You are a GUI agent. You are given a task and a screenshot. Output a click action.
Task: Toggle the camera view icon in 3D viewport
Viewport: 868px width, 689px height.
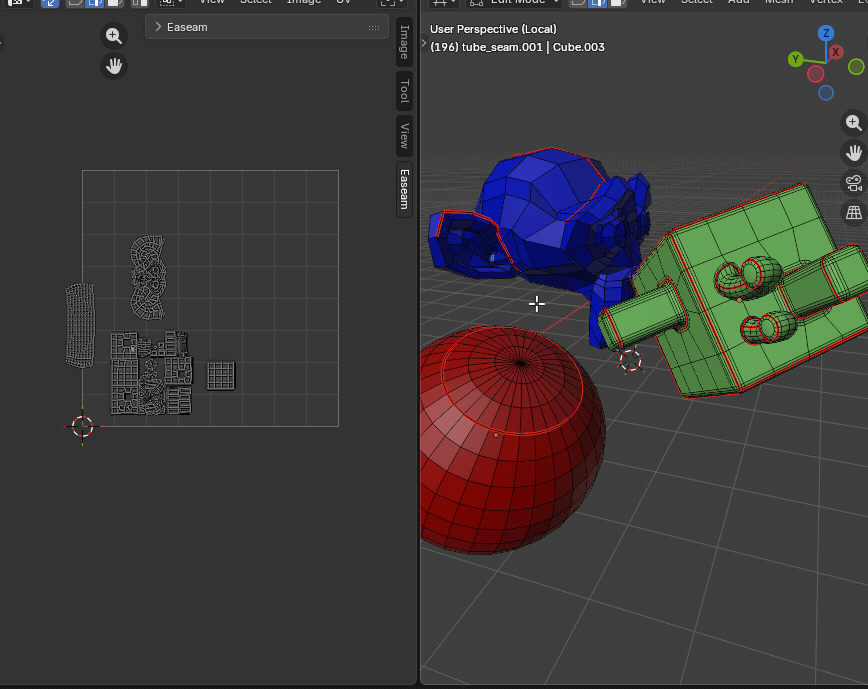[x=854, y=183]
